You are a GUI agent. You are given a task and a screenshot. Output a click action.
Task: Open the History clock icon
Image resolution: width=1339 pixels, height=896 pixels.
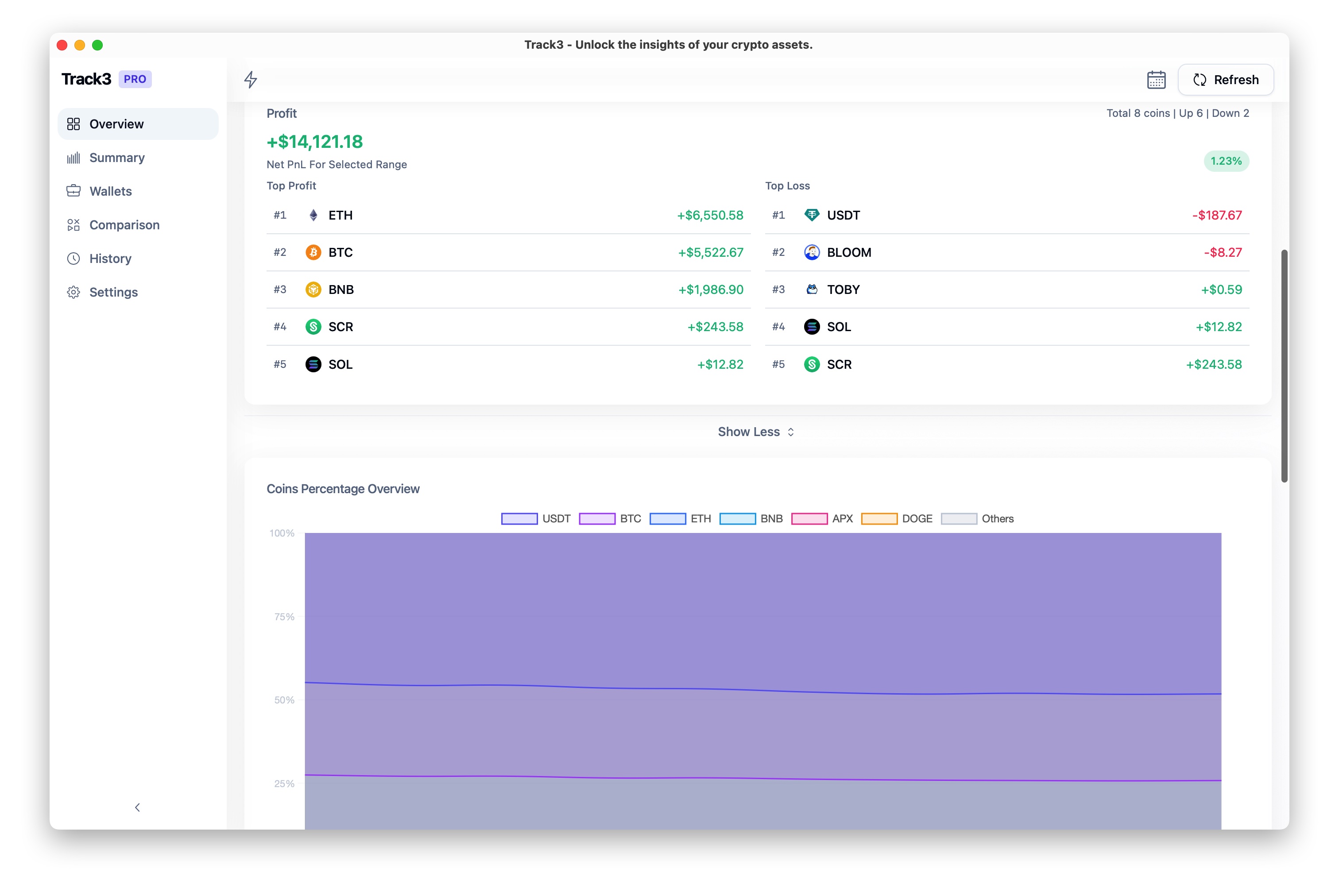(x=74, y=258)
